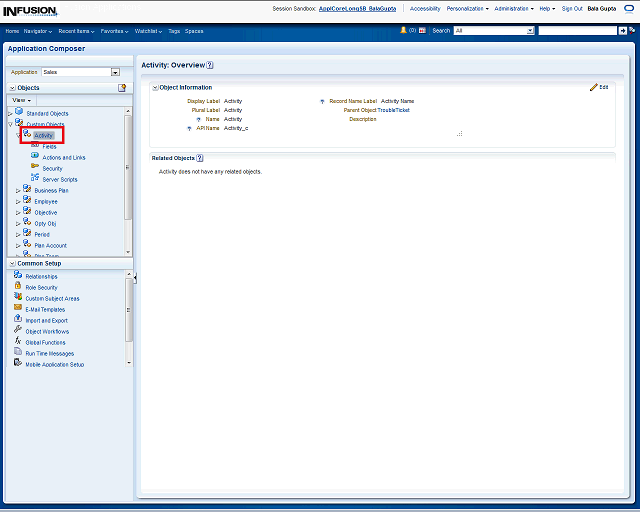
Task: Expand the Standard Objects tree node
Action: (10, 113)
